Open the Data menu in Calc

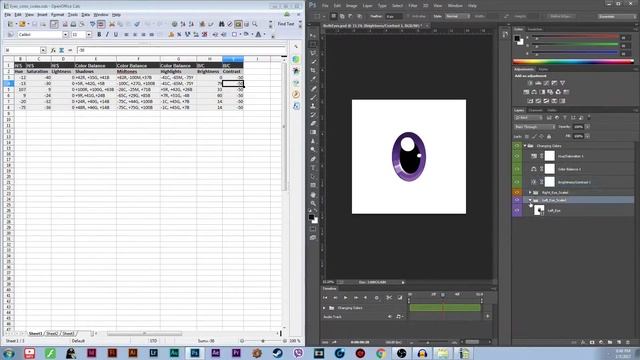tap(85, 15)
